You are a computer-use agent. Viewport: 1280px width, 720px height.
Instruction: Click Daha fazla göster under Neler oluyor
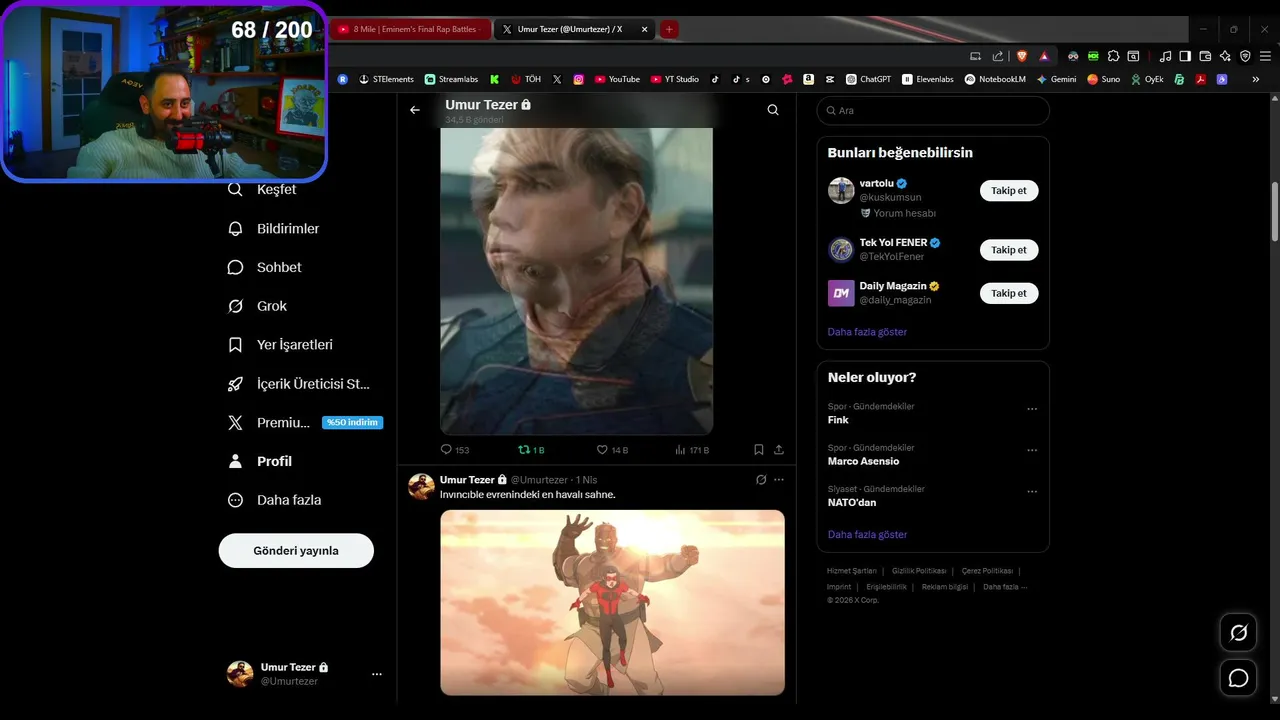[x=867, y=535]
